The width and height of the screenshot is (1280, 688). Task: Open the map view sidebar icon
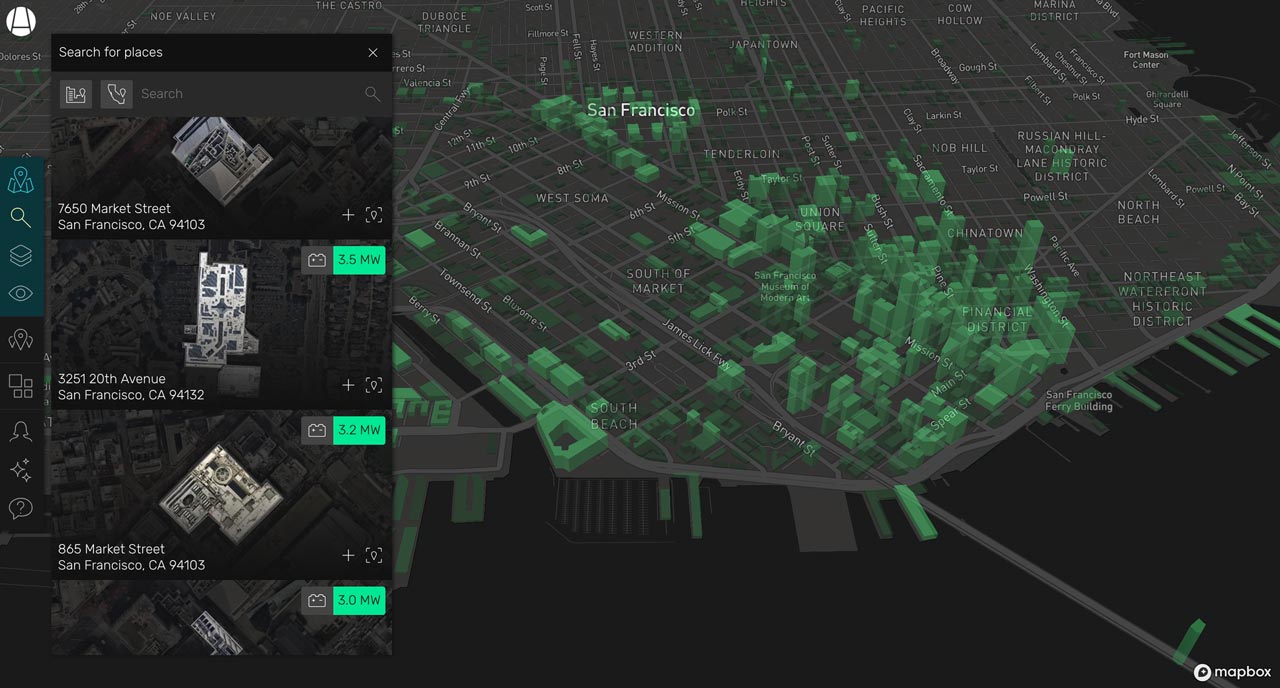(x=21, y=181)
